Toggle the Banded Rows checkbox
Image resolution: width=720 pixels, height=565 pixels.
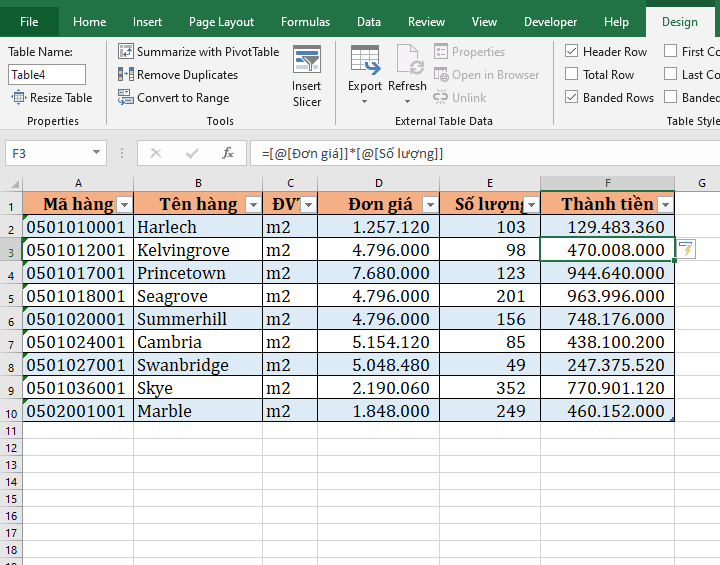tap(571, 98)
